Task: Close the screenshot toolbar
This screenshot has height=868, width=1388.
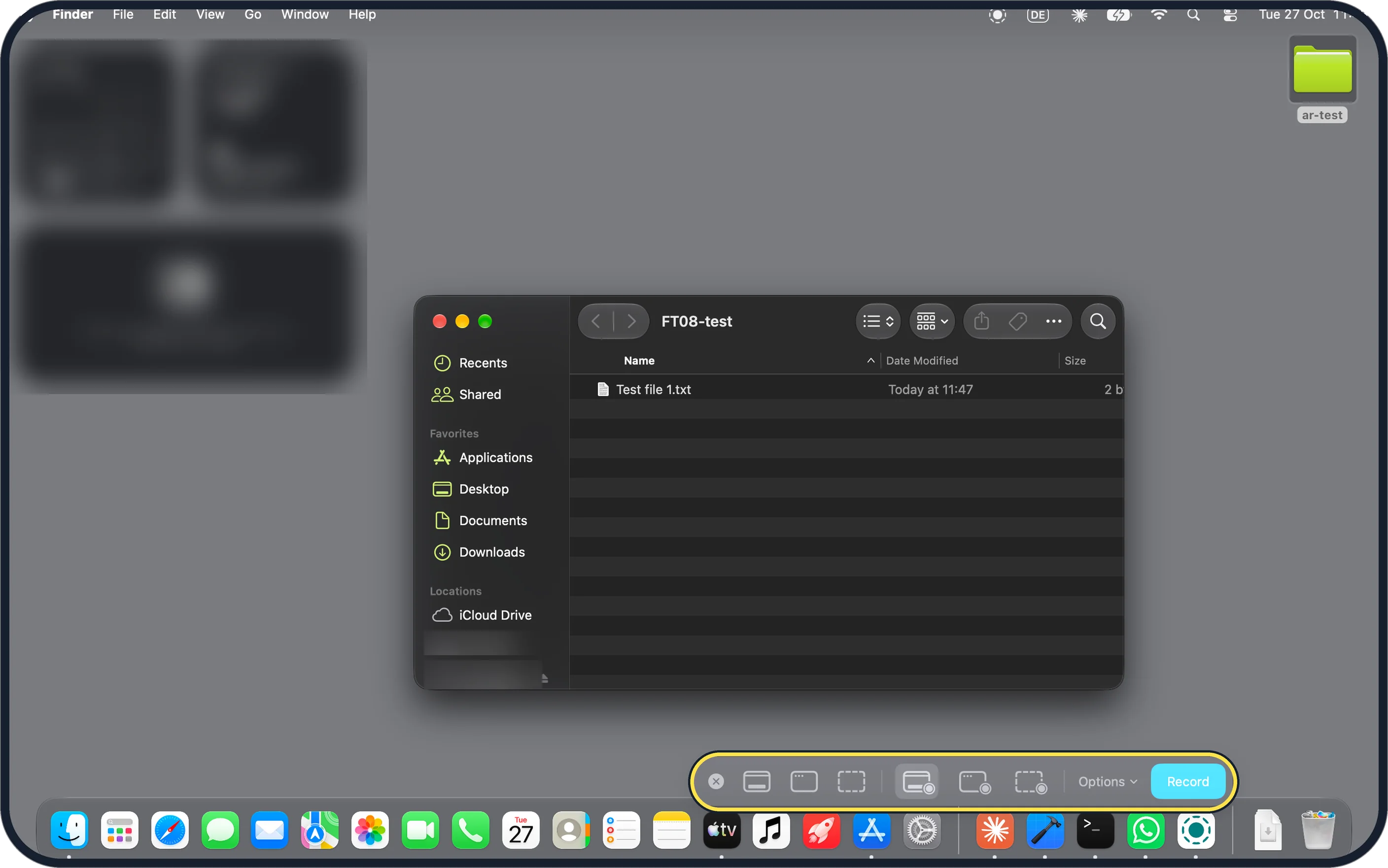Action: coord(716,781)
